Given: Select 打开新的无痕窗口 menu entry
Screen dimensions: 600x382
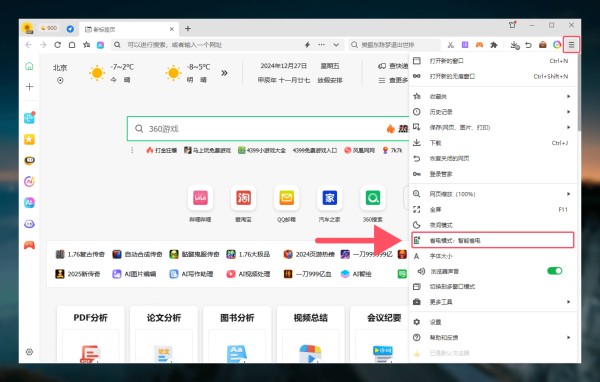Looking at the screenshot, I should (493, 76).
